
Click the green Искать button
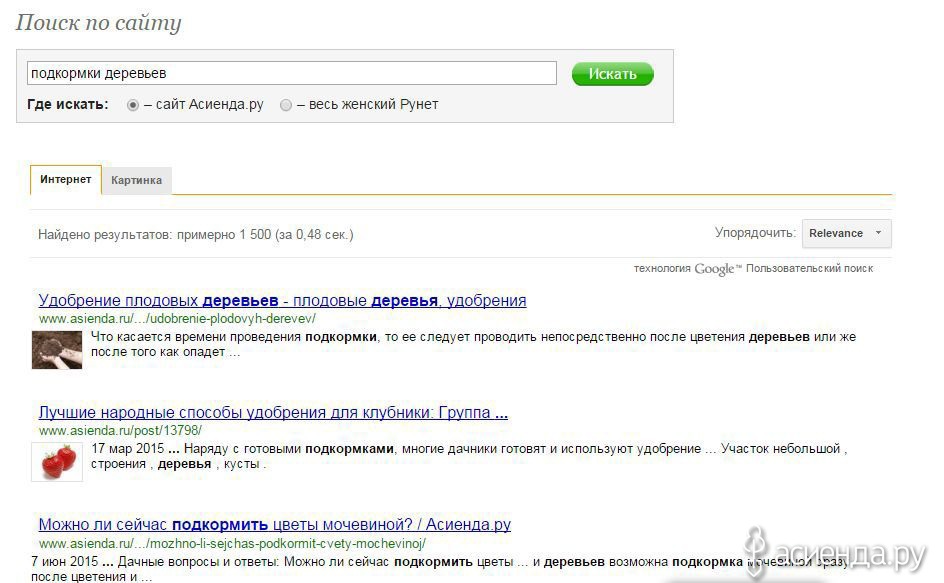point(612,74)
